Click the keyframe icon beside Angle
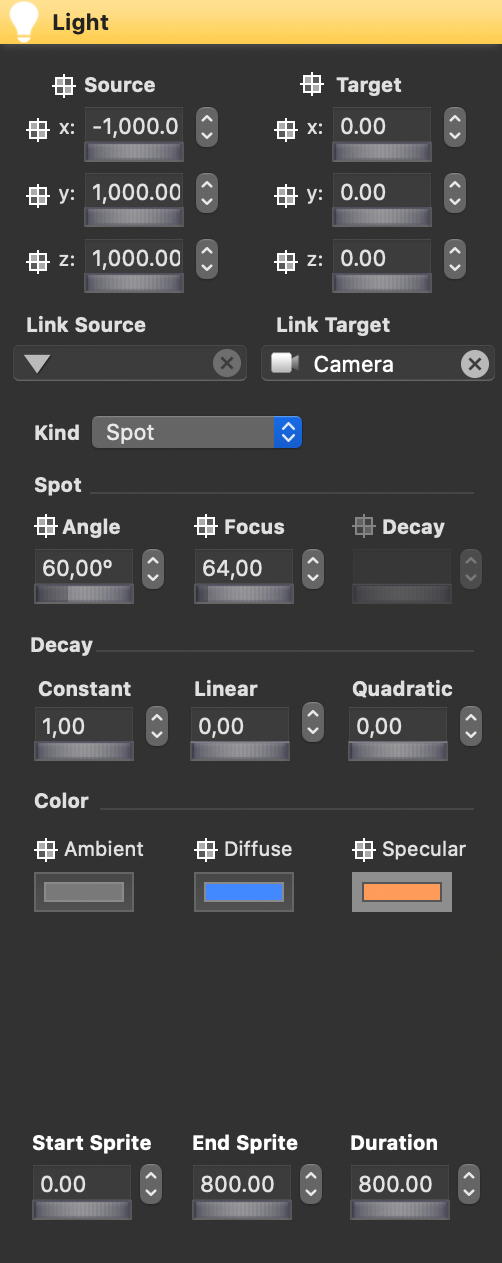 pos(46,527)
